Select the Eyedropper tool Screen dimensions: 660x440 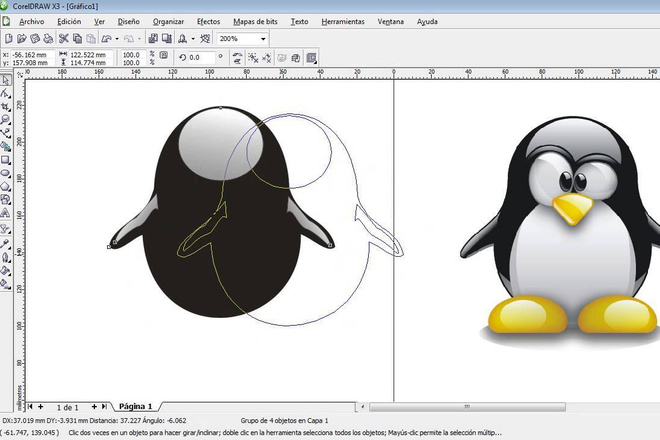tap(5, 243)
